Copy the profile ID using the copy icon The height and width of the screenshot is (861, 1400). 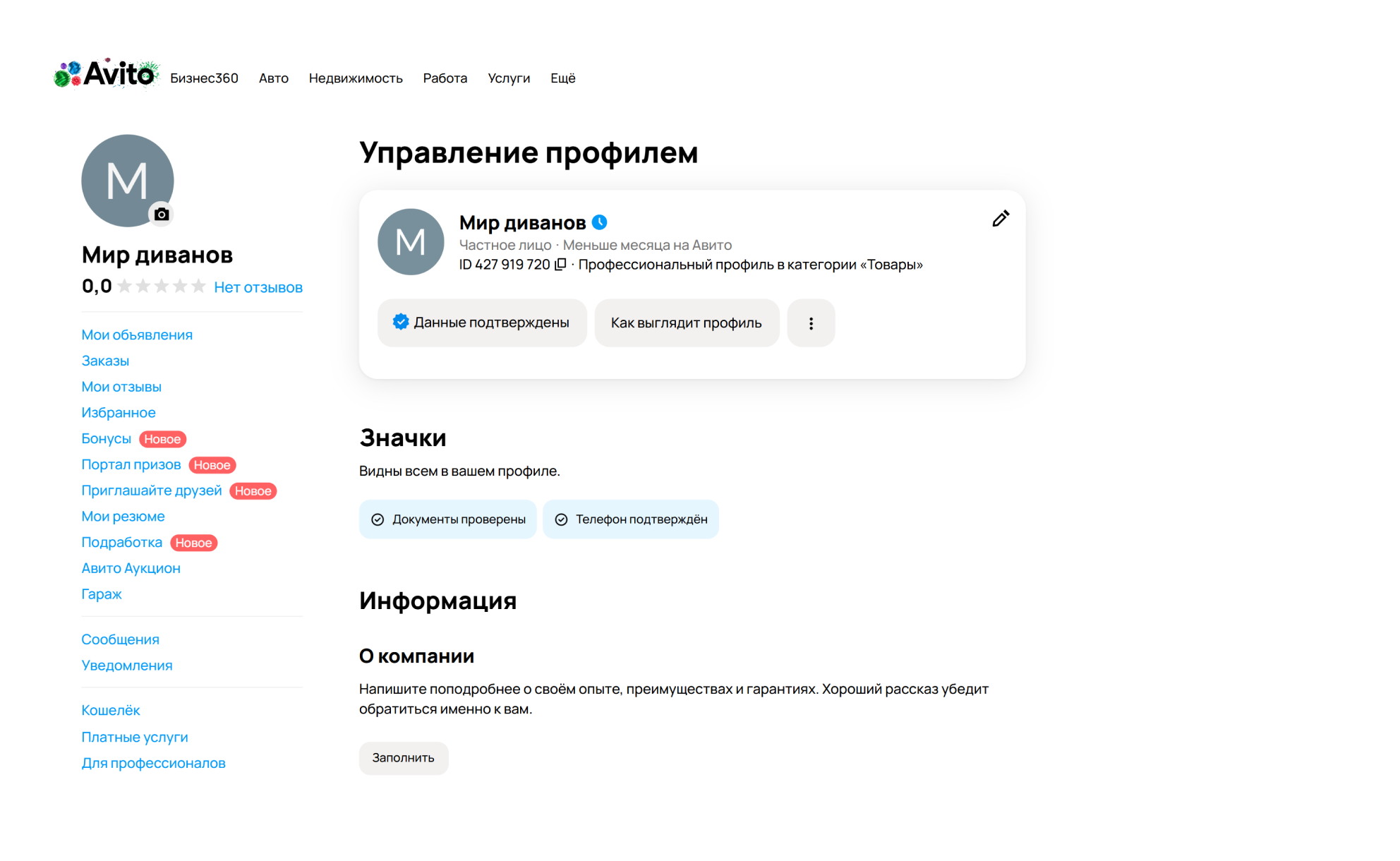coord(560,264)
